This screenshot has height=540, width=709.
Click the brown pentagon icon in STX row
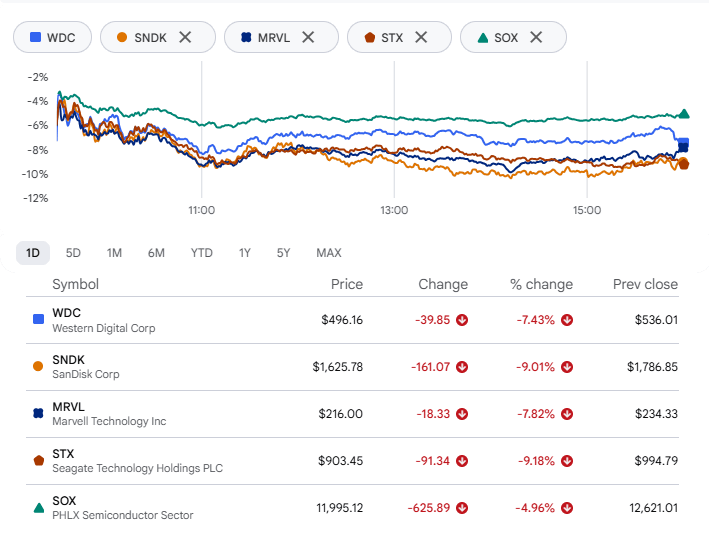coord(39,460)
